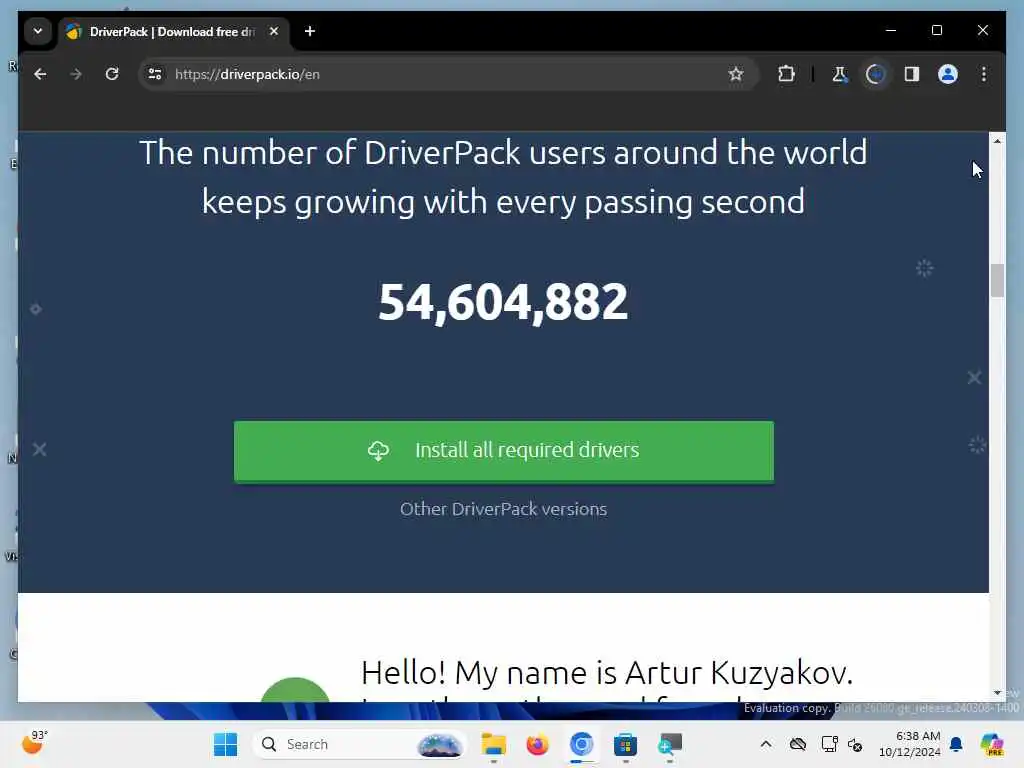View site information icon in address bar
1024x768 pixels.
[155, 74]
